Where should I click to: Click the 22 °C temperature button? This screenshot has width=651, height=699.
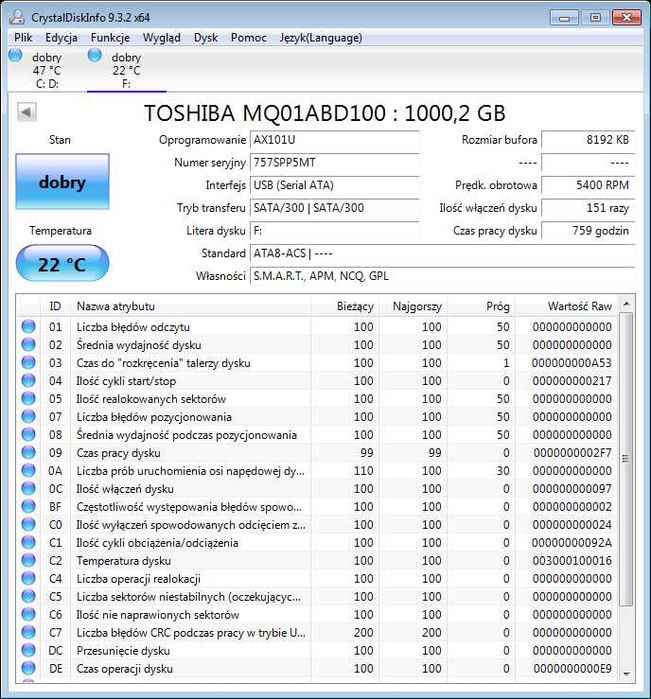[x=62, y=264]
